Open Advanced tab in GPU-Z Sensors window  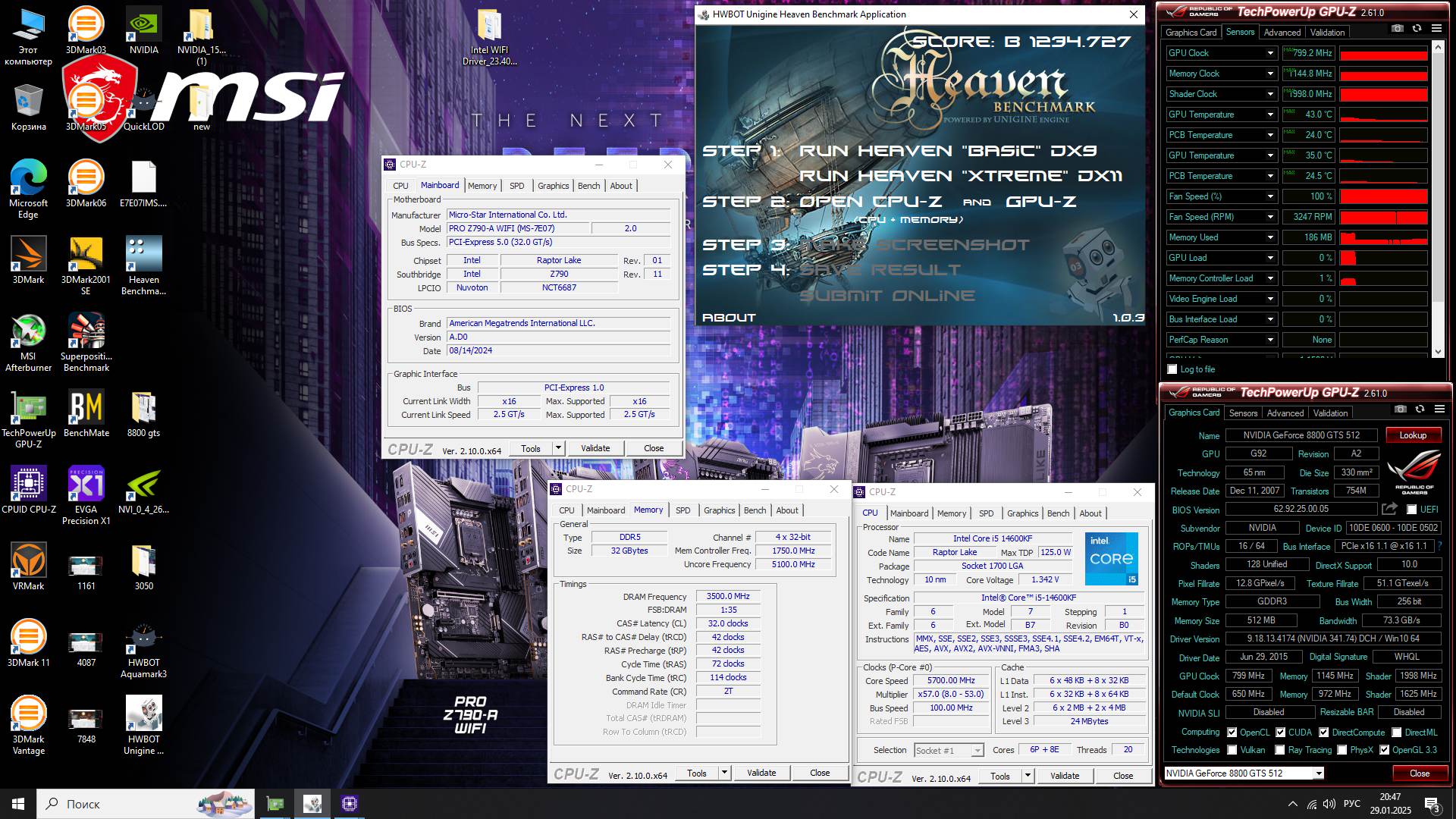[1282, 33]
